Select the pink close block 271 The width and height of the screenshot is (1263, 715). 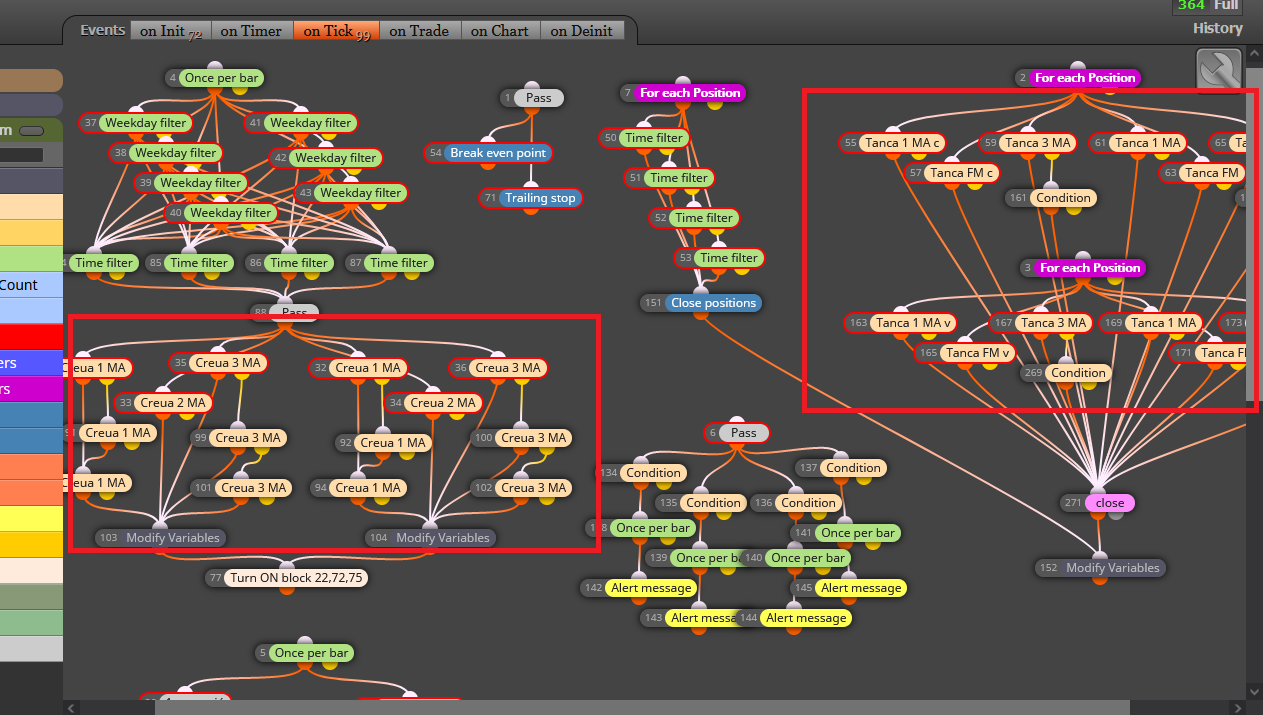[1098, 503]
